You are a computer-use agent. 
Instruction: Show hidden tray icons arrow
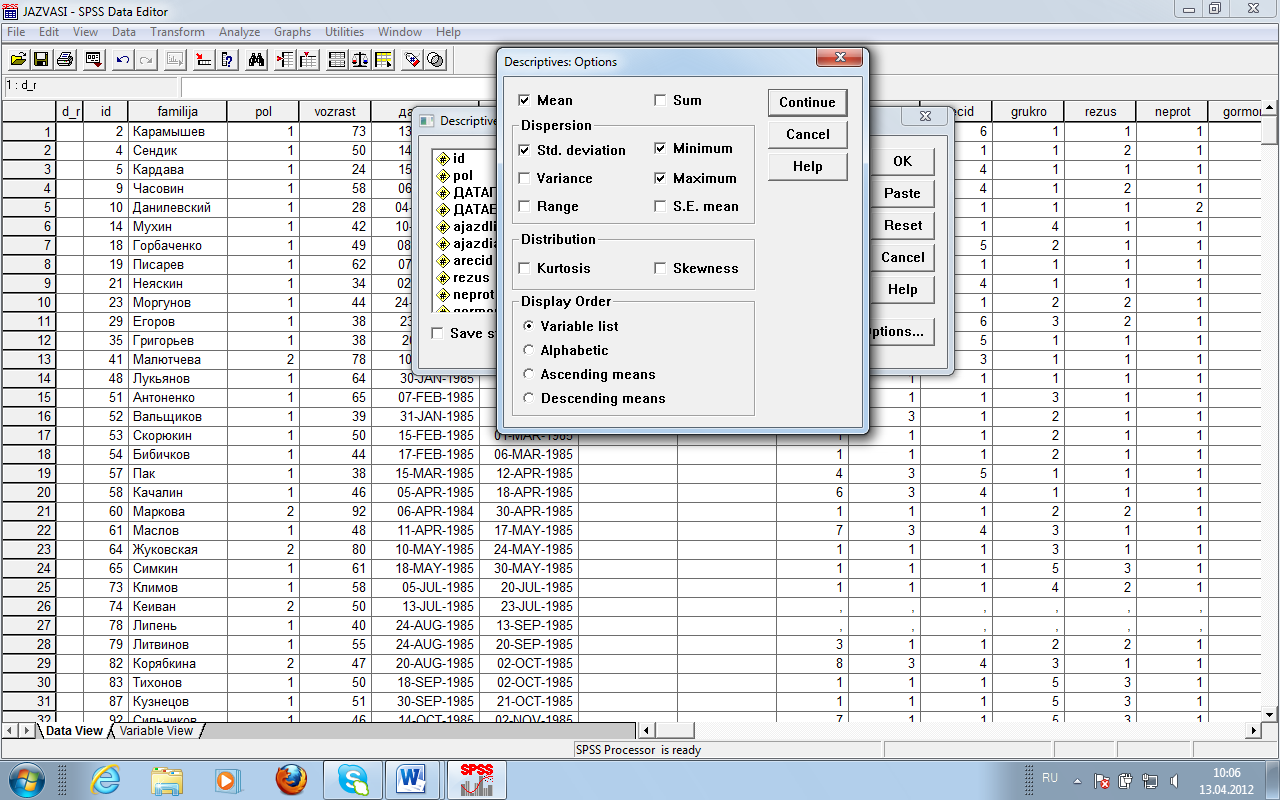(1078, 780)
